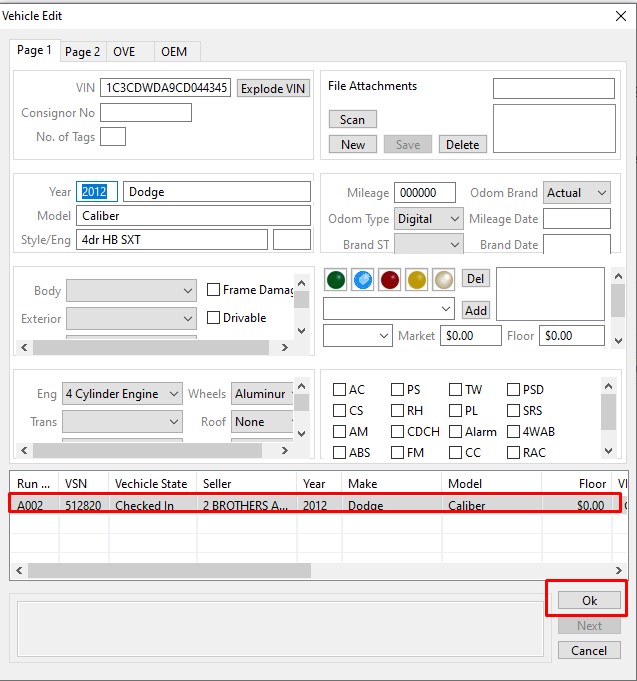This screenshot has height=681, width=637.
Task: Pick the gold color circle icon
Action: (416, 280)
